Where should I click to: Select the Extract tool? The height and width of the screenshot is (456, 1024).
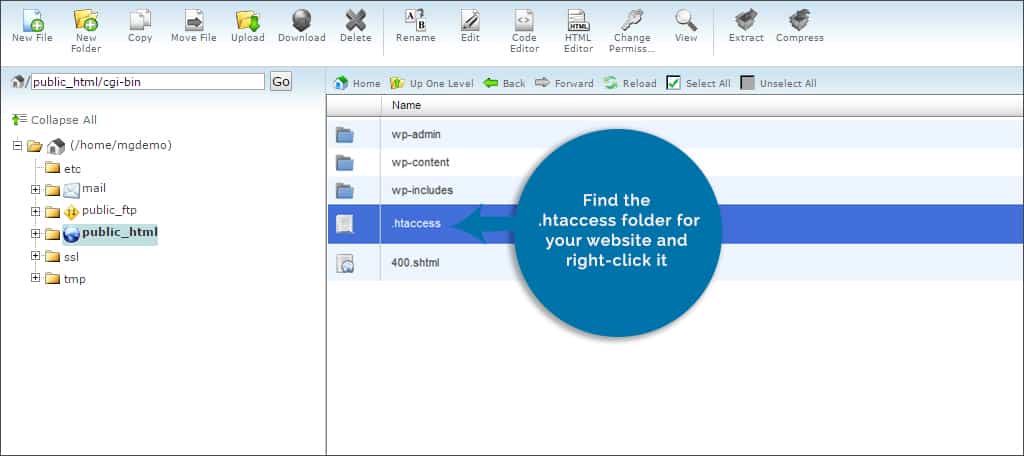pos(746,26)
